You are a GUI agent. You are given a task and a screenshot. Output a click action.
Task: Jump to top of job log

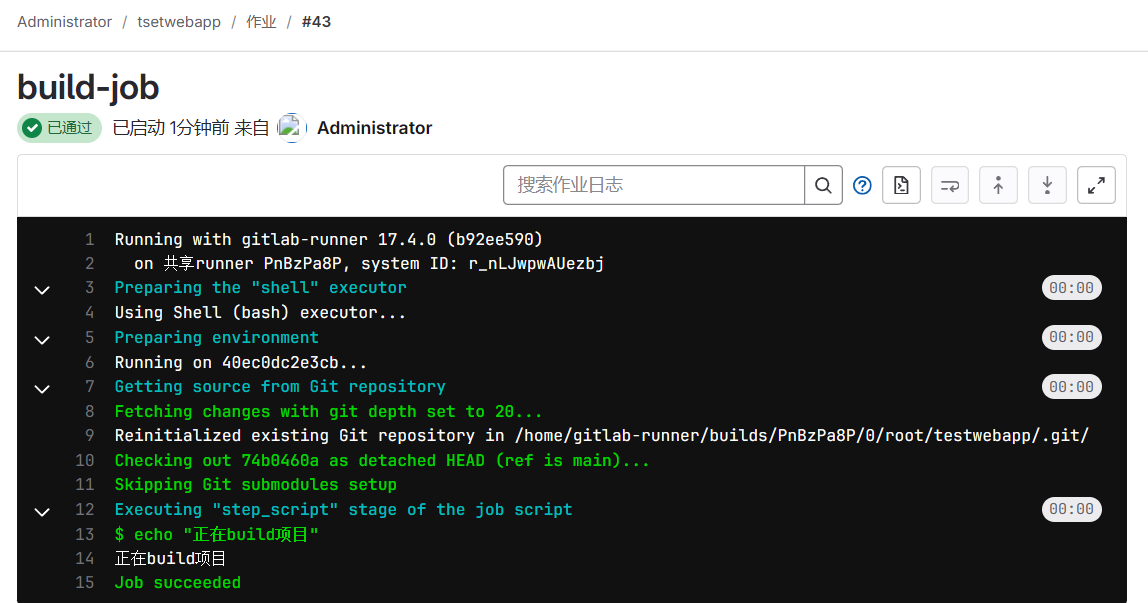pyautogui.click(x=999, y=185)
